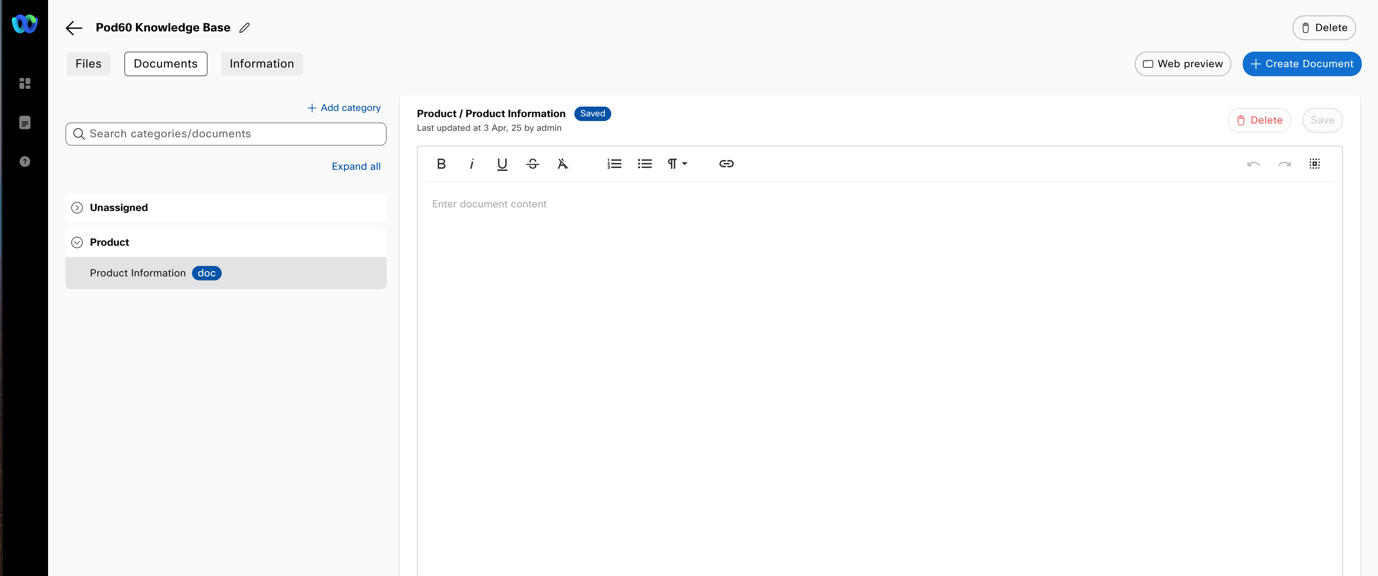Apply italic formatting to text
This screenshot has width=1378, height=576.
[472, 164]
